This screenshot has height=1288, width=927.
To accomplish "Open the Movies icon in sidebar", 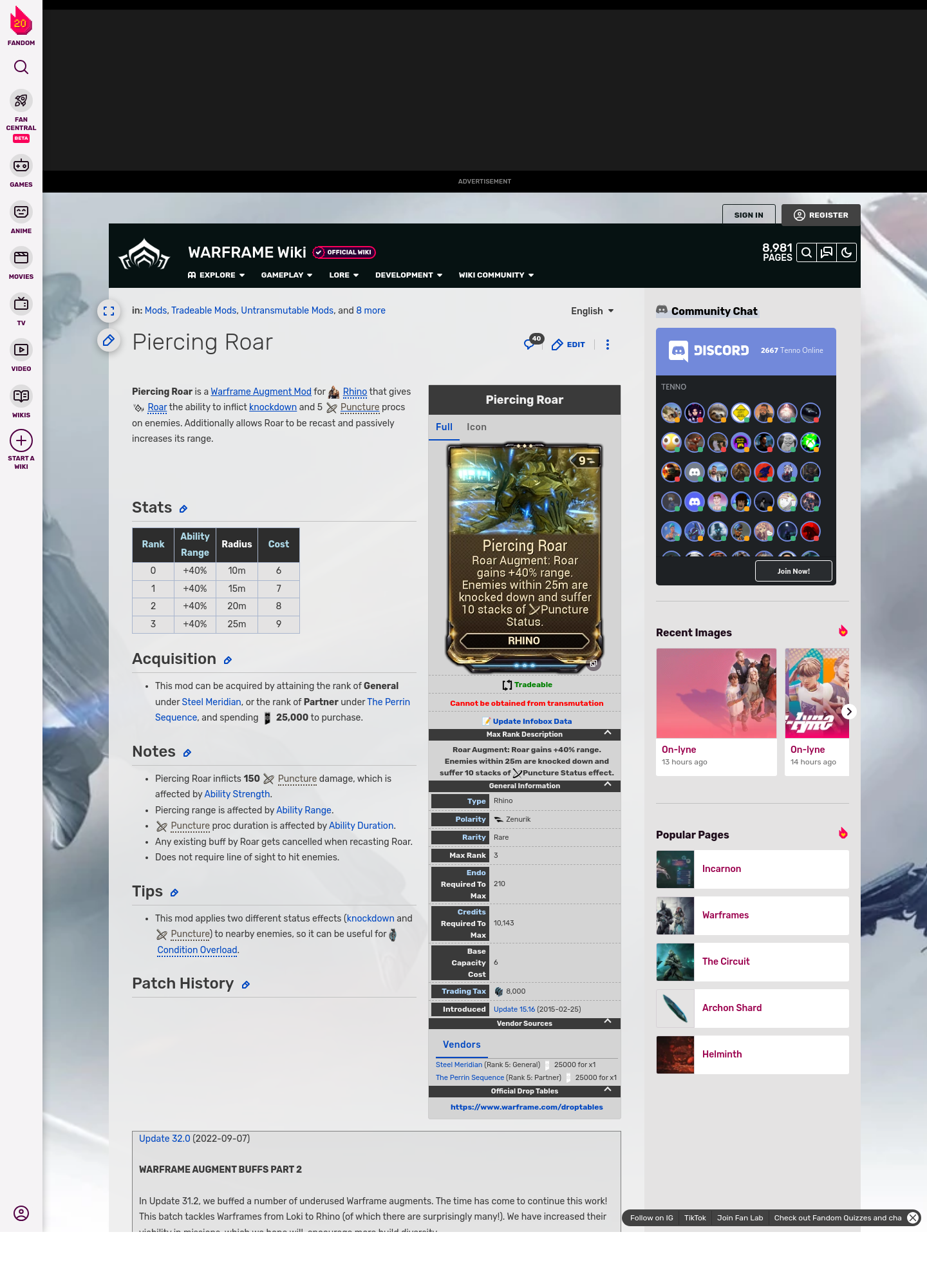I will tap(21, 258).
